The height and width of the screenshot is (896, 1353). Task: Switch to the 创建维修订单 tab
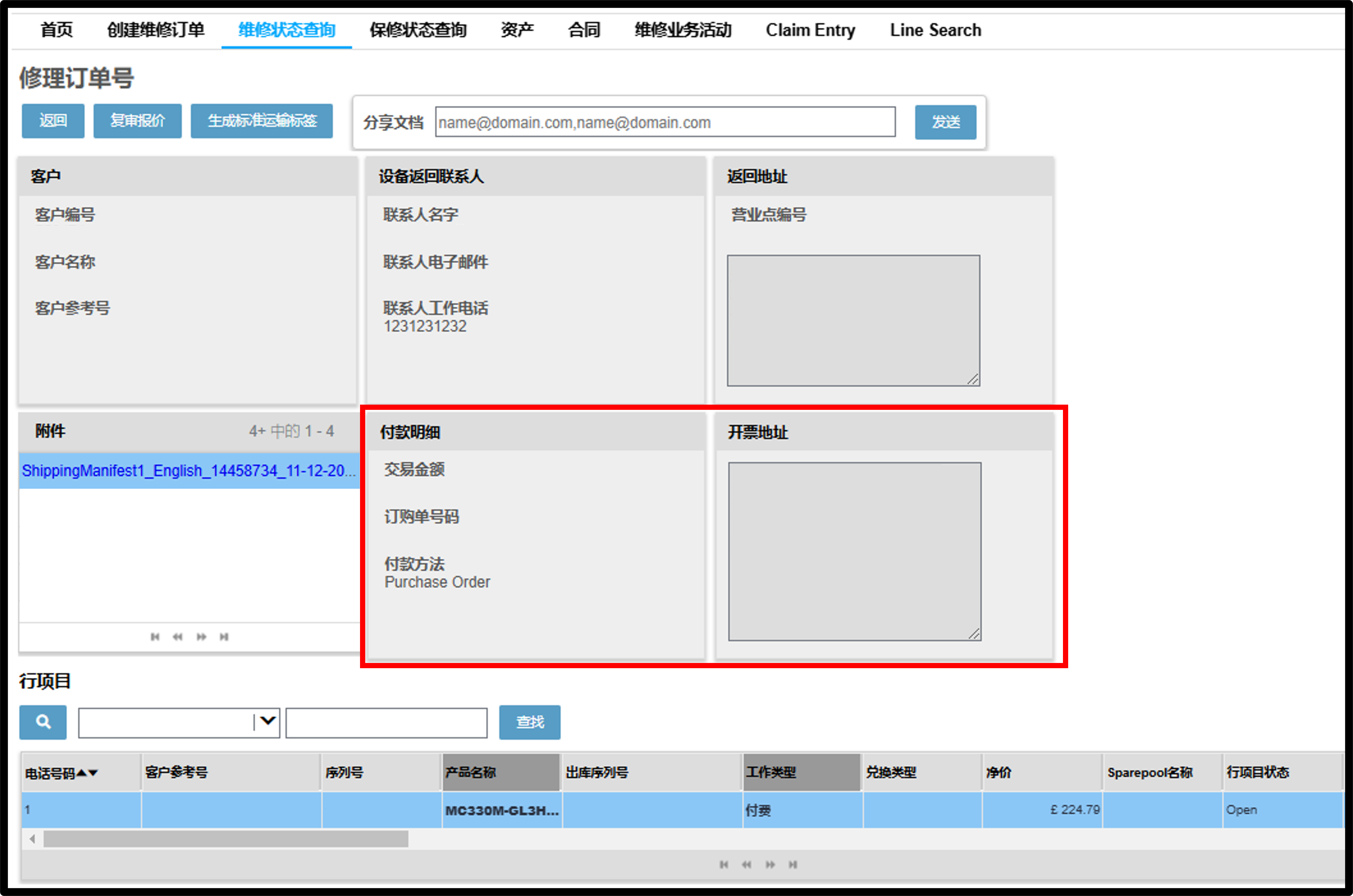(155, 30)
